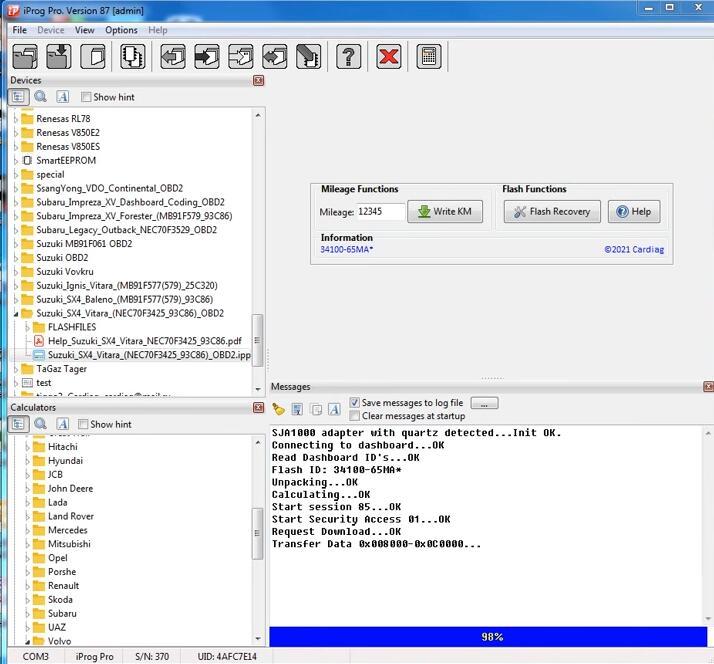Open the Options menu
This screenshot has height=664, width=714.
click(121, 30)
